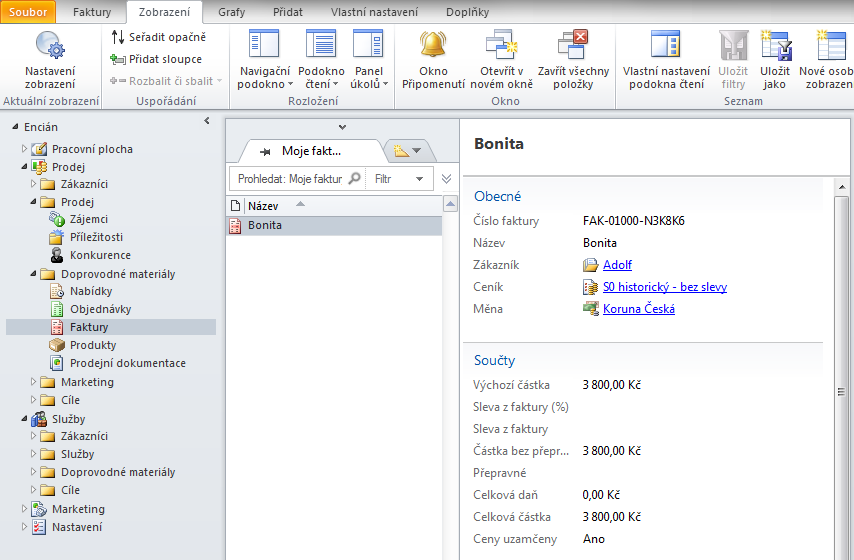This screenshot has height=560, width=854.
Task: Open Faktury in the navigation tree
Action: (x=89, y=327)
